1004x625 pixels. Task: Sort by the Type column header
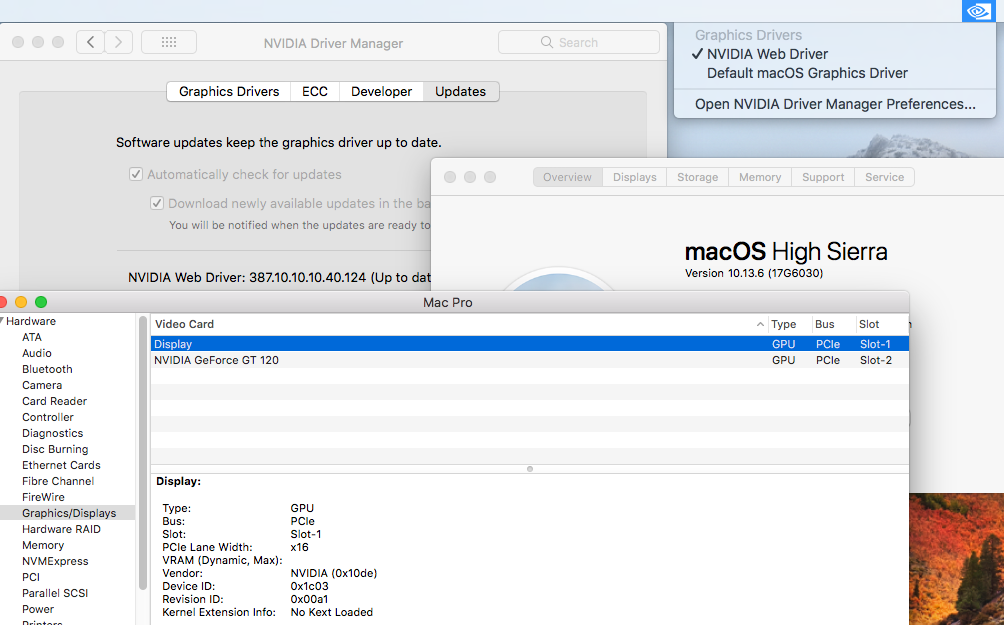point(789,324)
